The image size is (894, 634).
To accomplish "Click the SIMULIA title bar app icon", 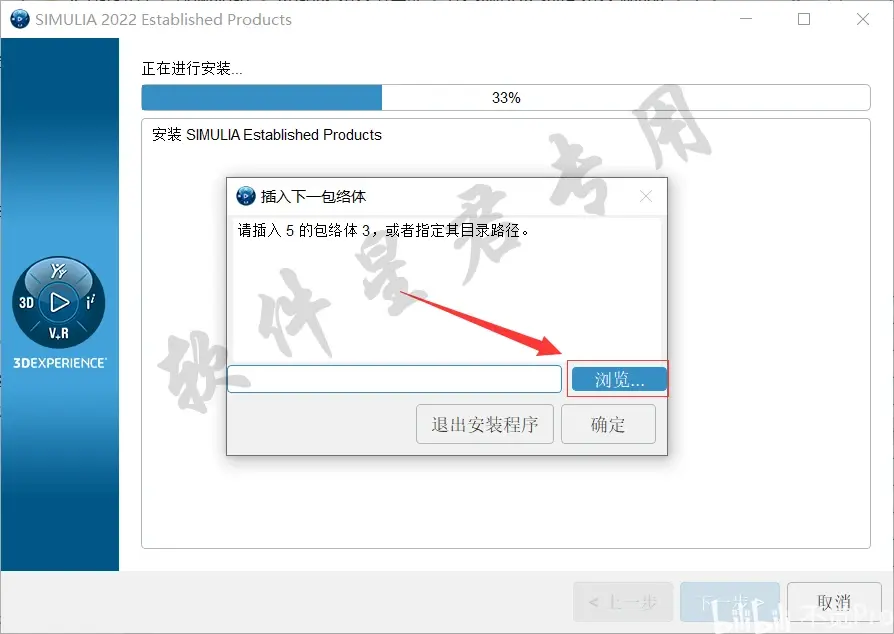I will tap(20, 19).
